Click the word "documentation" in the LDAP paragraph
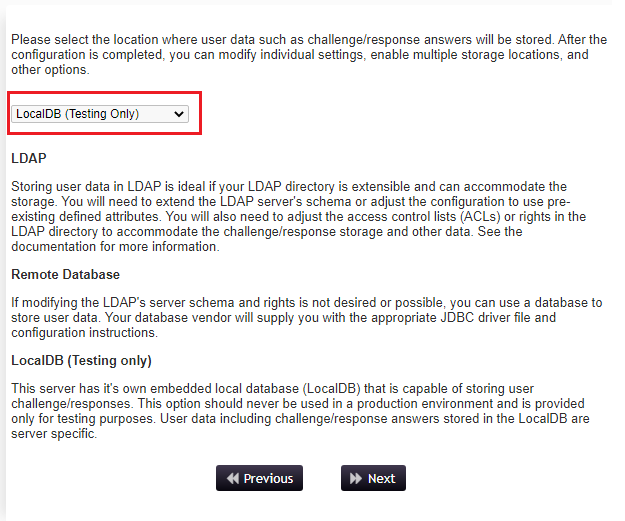Viewport: 625px width, 521px height. click(53, 246)
